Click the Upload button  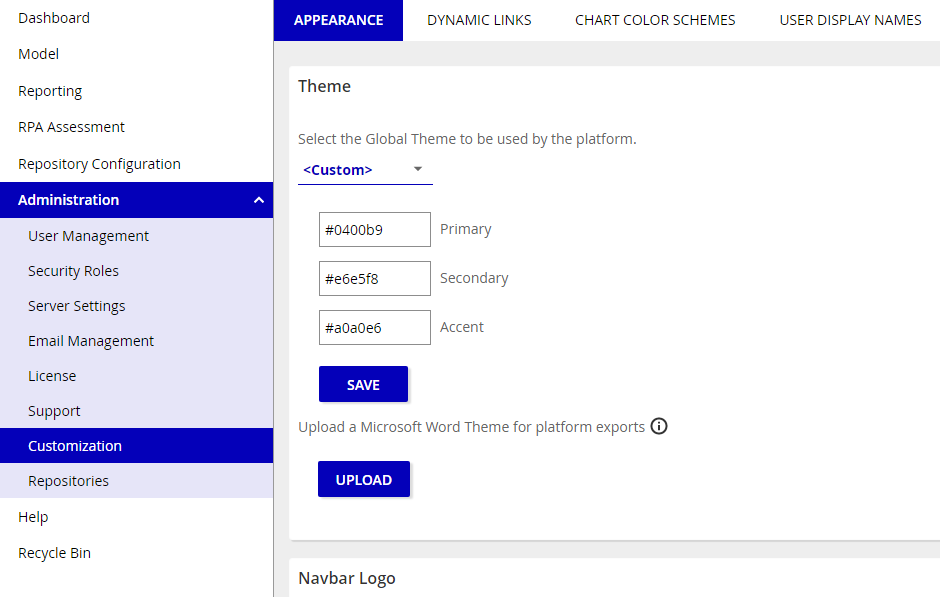pyautogui.click(x=364, y=480)
